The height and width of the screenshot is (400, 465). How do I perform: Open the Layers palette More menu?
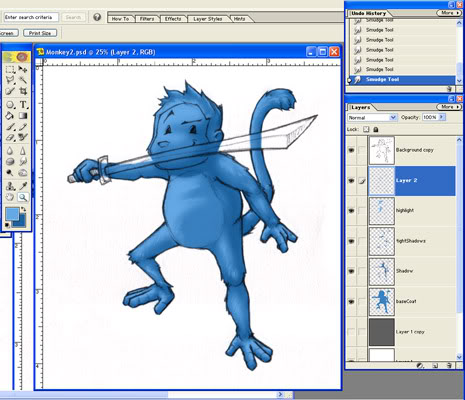449,107
